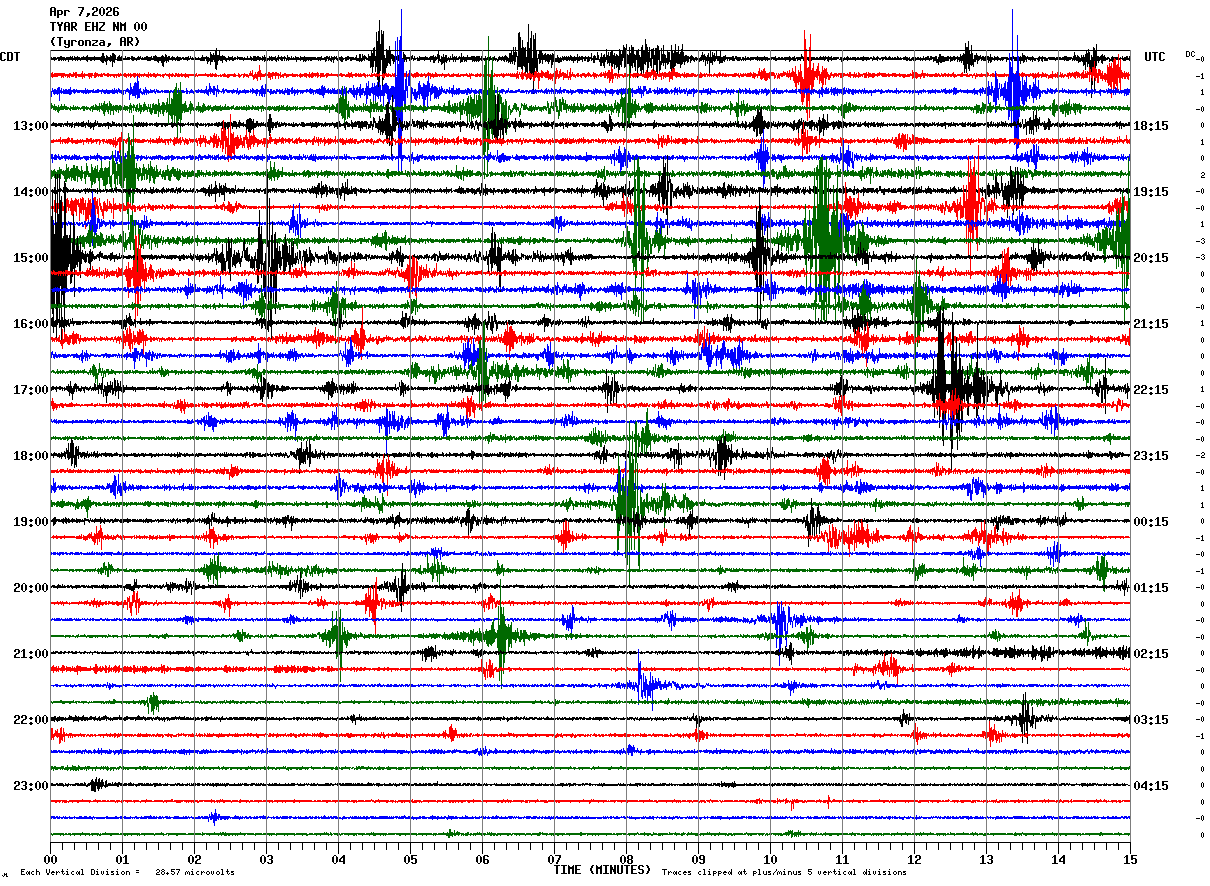This screenshot has height=886, width=1210.
Task: Click minute tick label 07 on time axis
Action: pos(554,859)
